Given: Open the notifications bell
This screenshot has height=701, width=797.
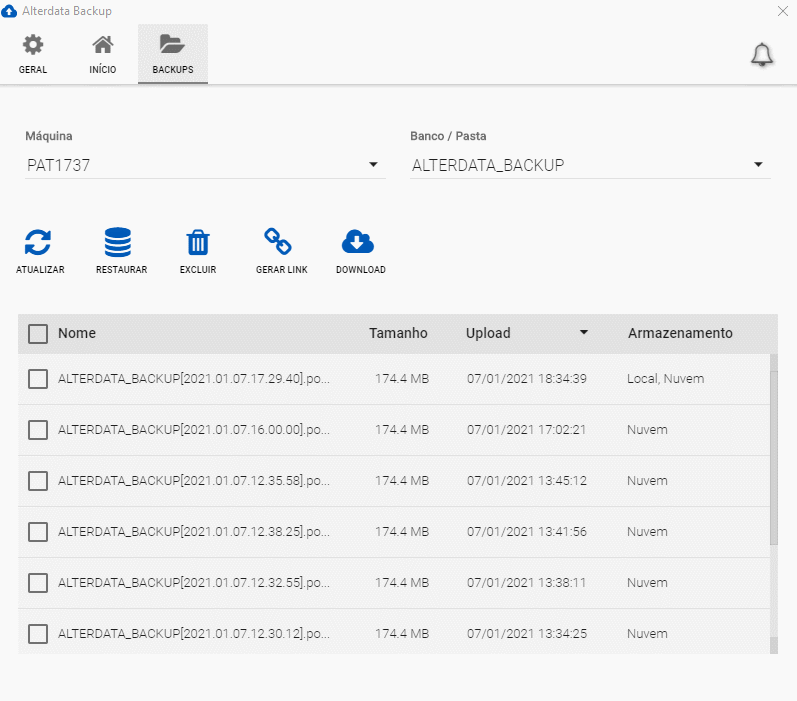Looking at the screenshot, I should pyautogui.click(x=762, y=55).
